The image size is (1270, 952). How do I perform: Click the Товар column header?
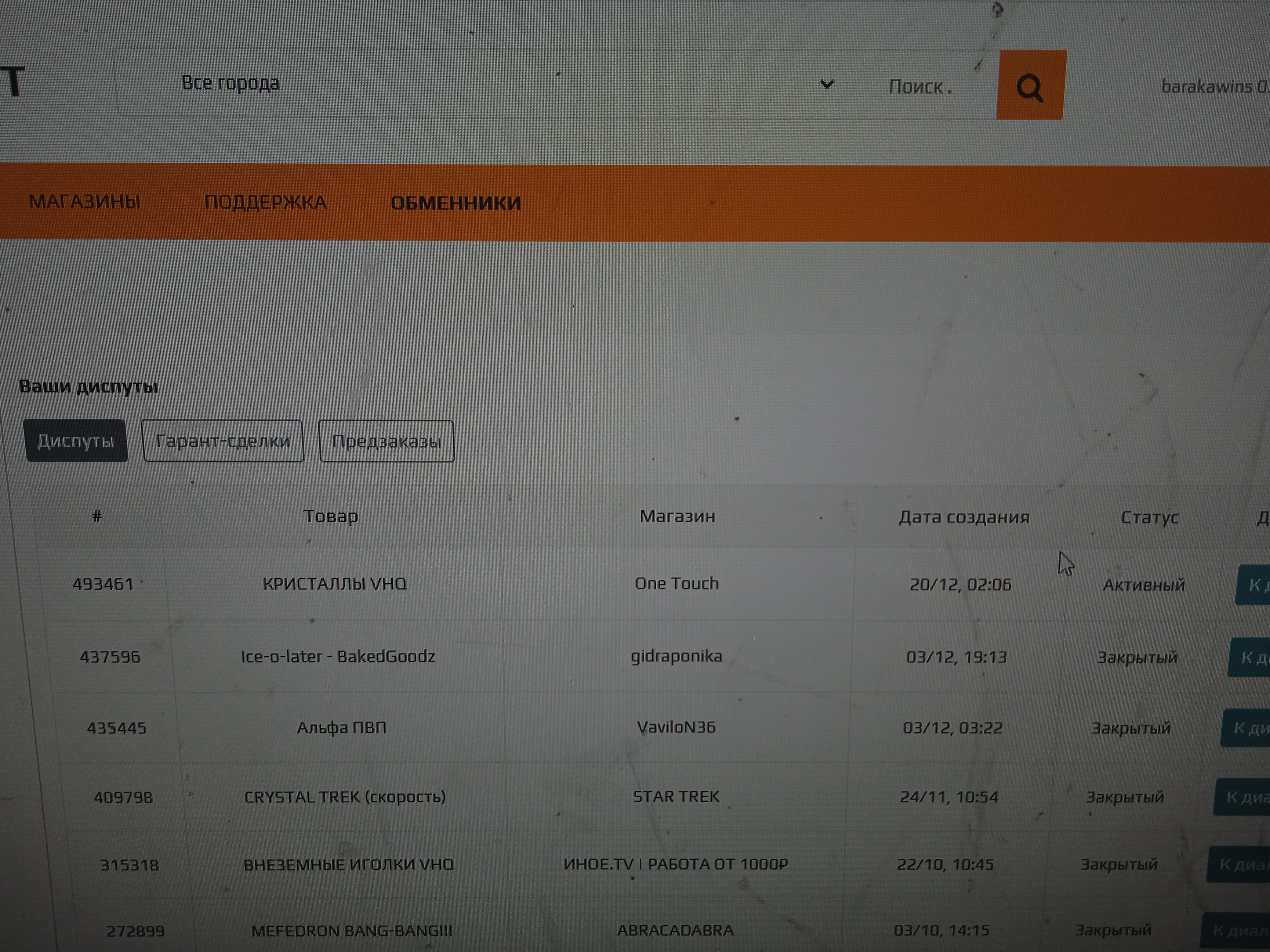(331, 516)
